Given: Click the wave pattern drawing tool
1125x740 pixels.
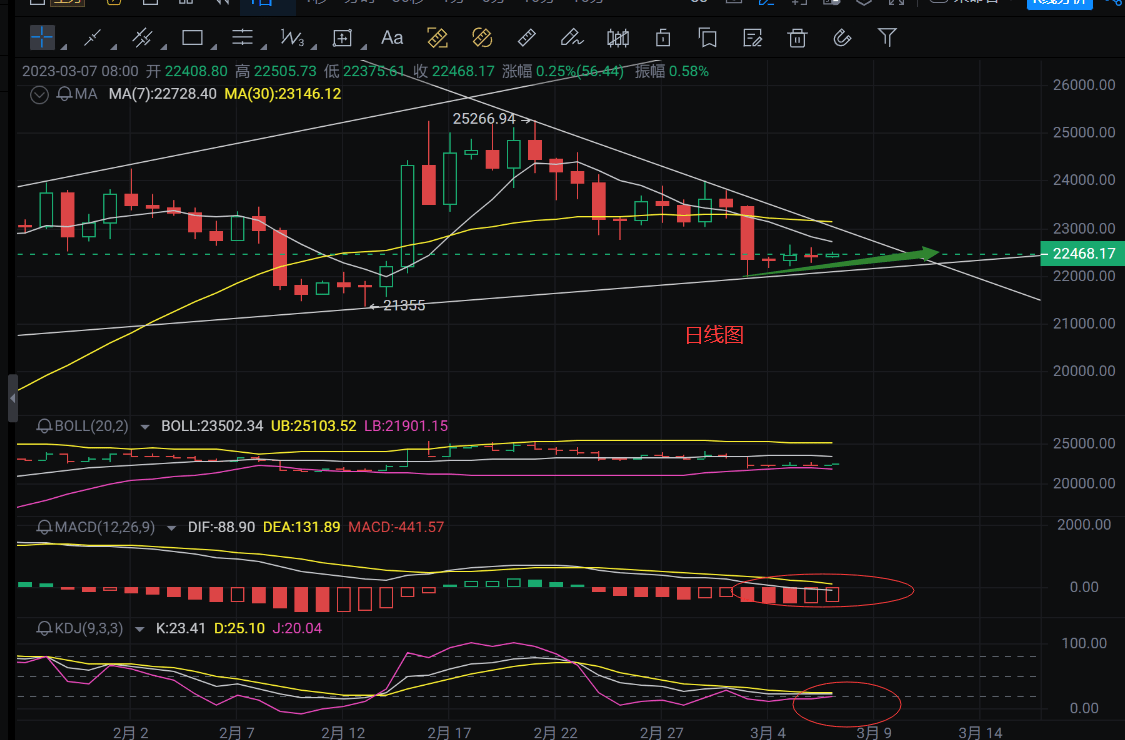Looking at the screenshot, I should 292,38.
